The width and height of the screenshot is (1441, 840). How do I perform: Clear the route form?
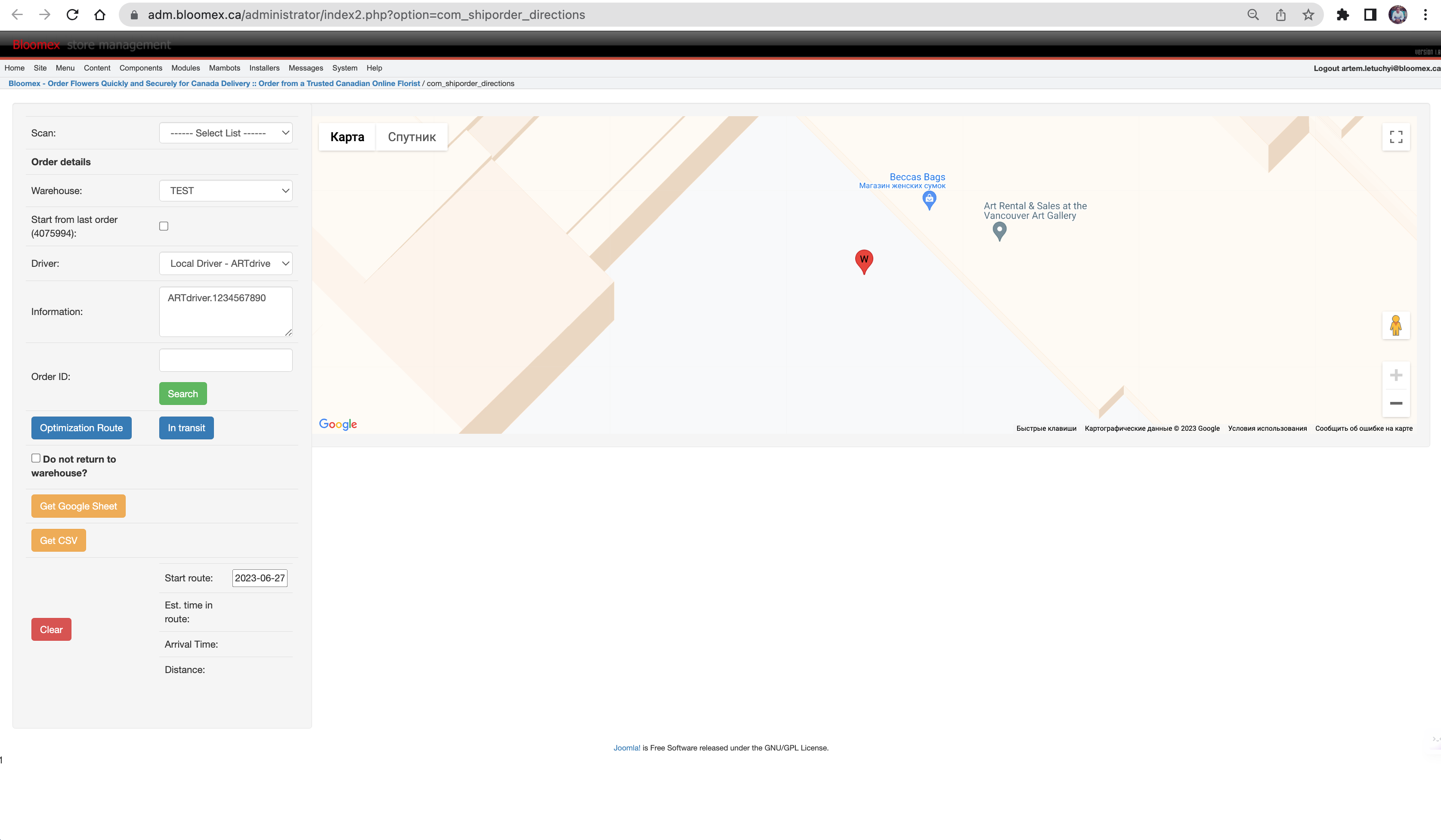coord(52,630)
